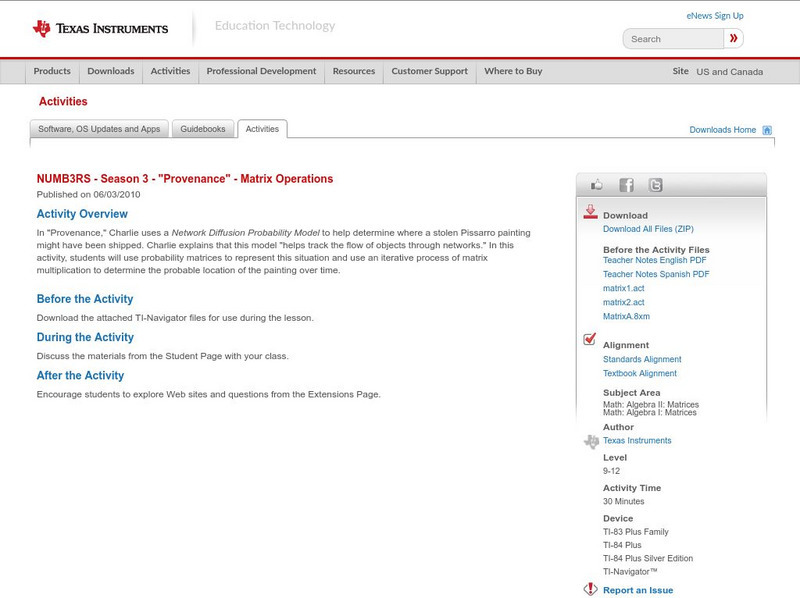This screenshot has width=800, height=598.
Task: Open the eNews Sign Up link
Action: pyautogui.click(x=715, y=16)
